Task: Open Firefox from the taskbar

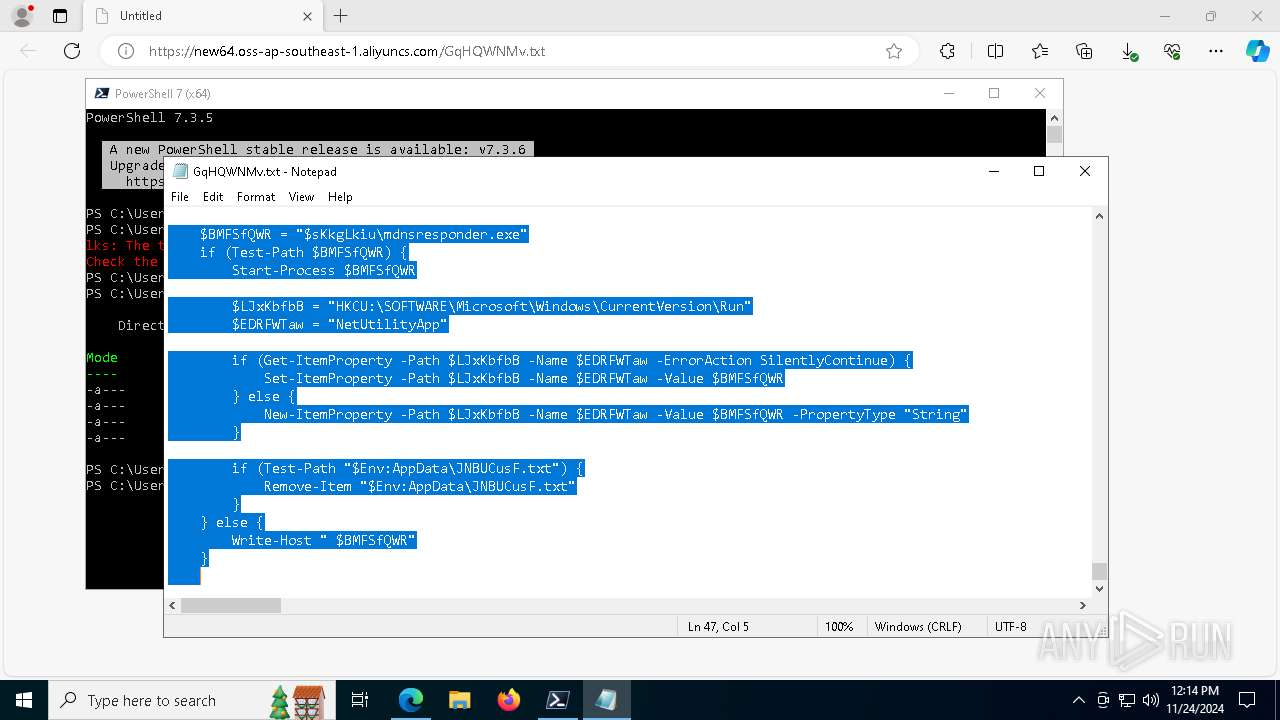Action: tap(509, 700)
